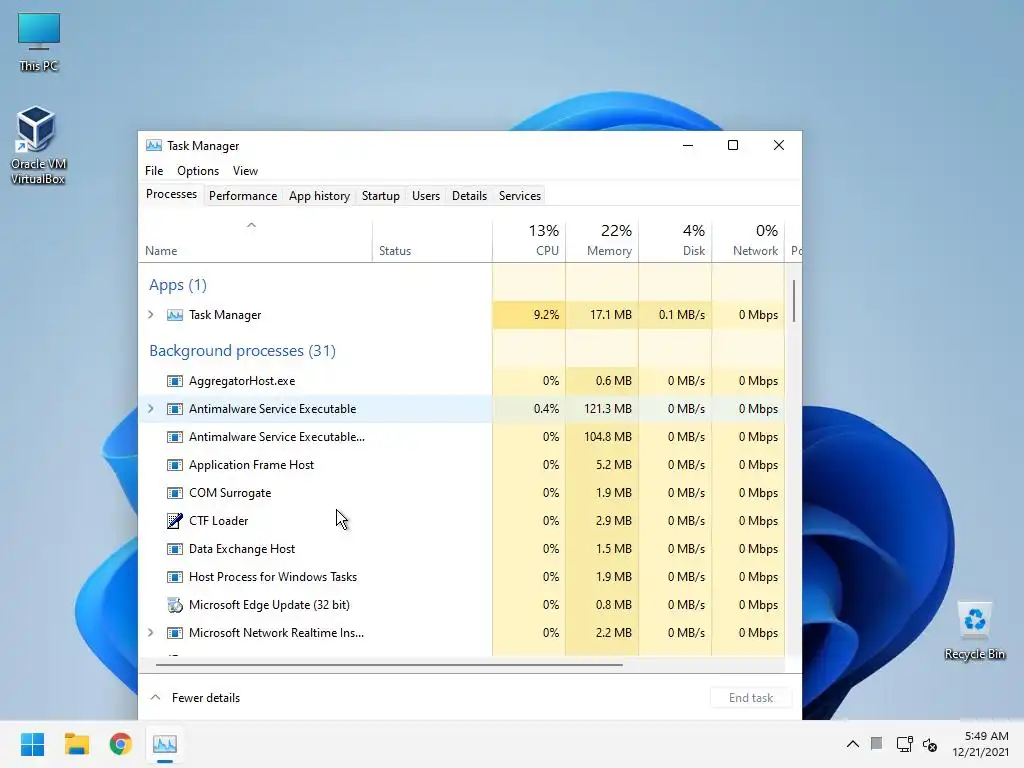Click the Task Manager title bar icon
Viewport: 1024px width, 768px height.
(153, 146)
